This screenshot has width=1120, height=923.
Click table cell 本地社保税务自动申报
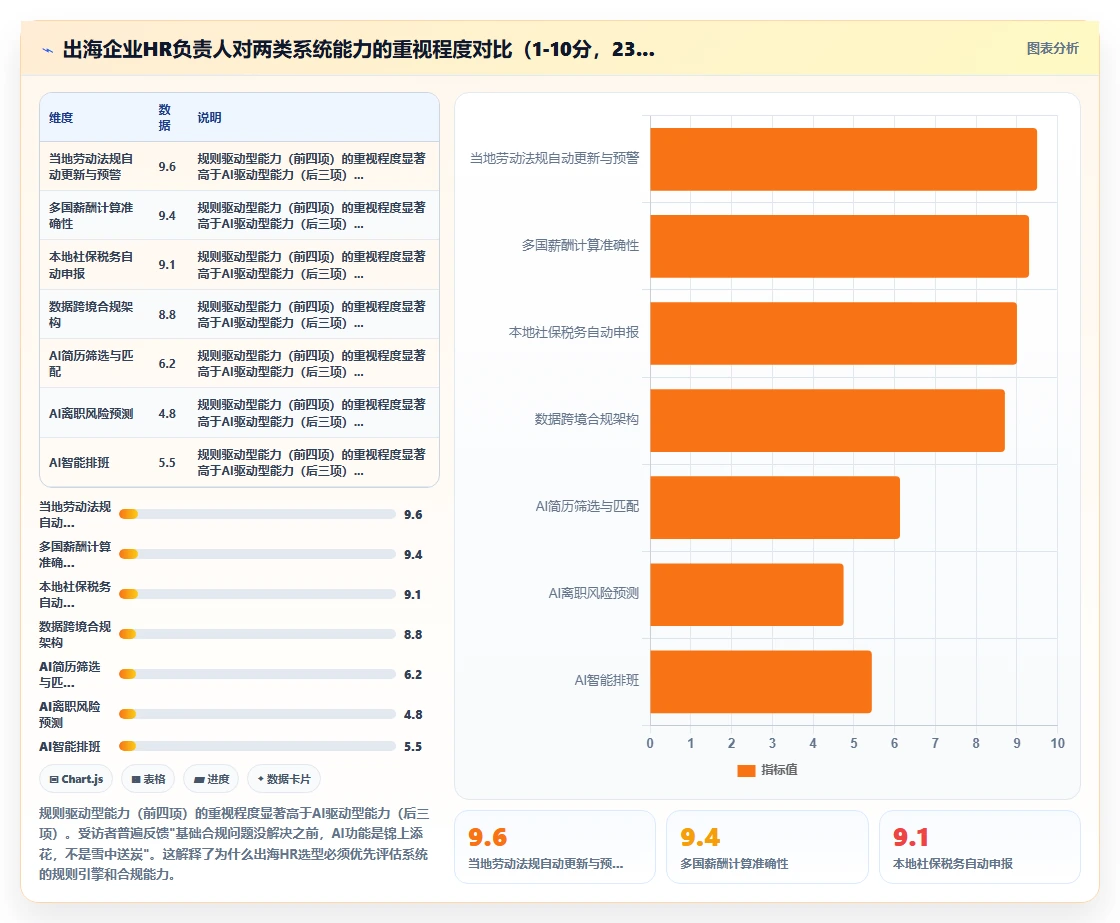(x=91, y=265)
